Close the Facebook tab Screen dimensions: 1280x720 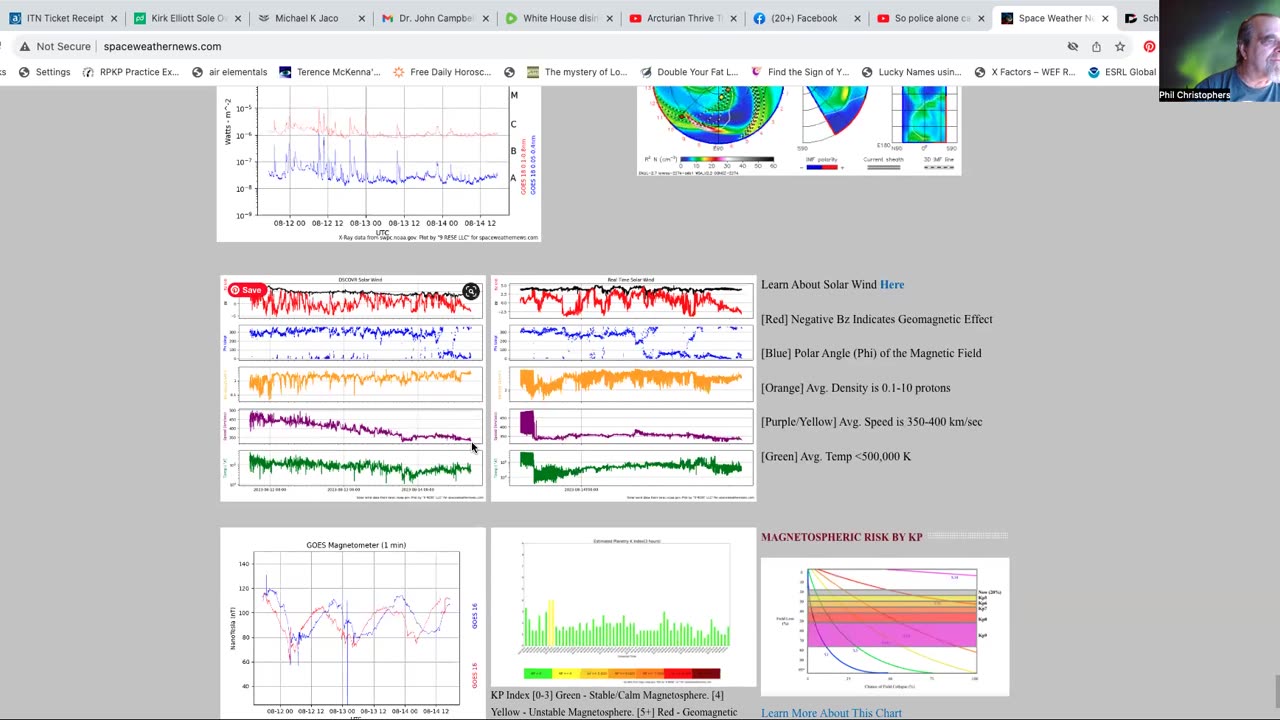[857, 18]
